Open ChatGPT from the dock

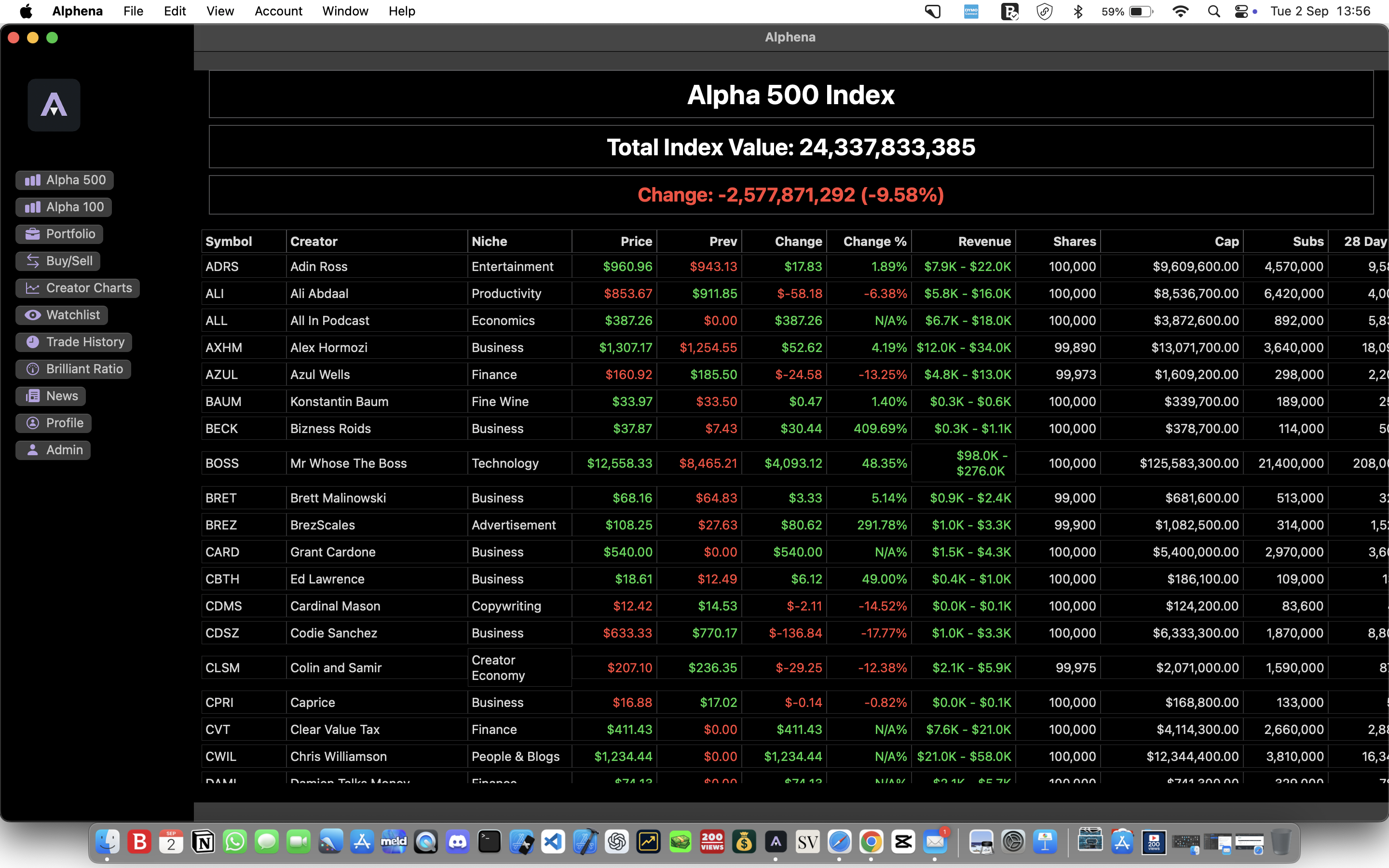(617, 842)
